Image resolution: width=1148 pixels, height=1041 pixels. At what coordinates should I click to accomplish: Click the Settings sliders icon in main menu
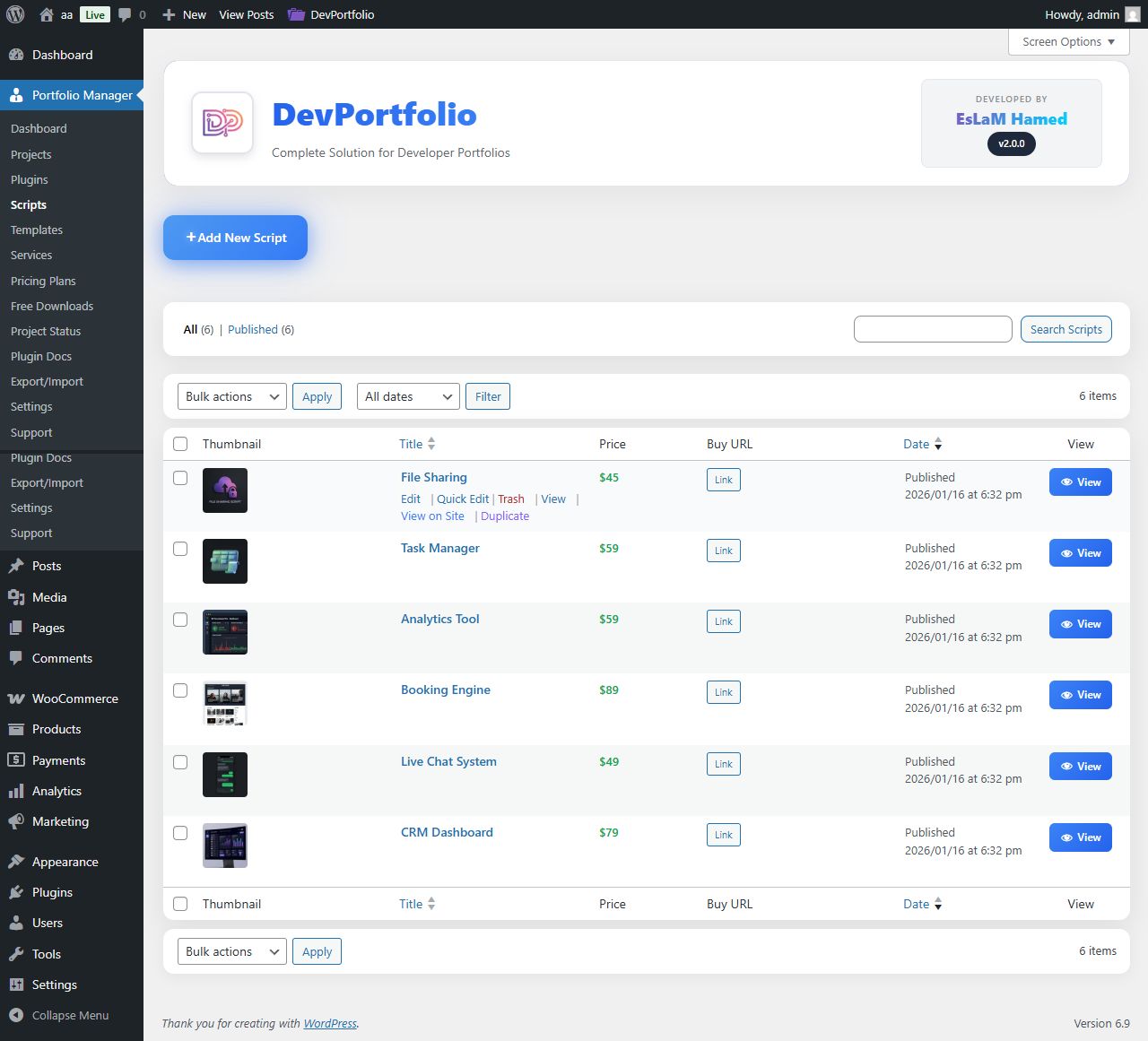16,985
